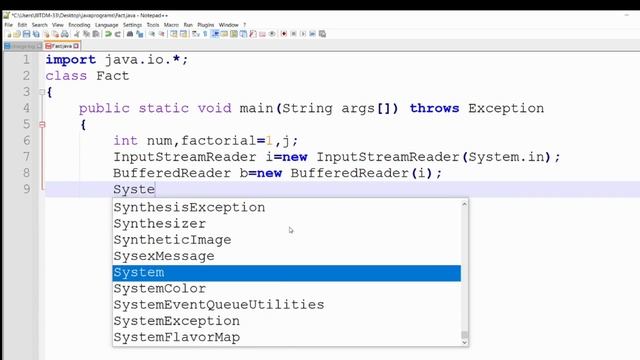Cut the selection with the scissors icon
The width and height of the screenshot is (640, 360).
[76, 34]
